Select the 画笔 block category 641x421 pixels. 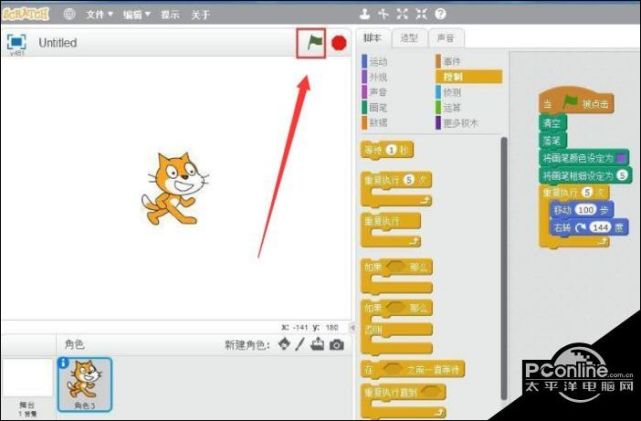(374, 107)
